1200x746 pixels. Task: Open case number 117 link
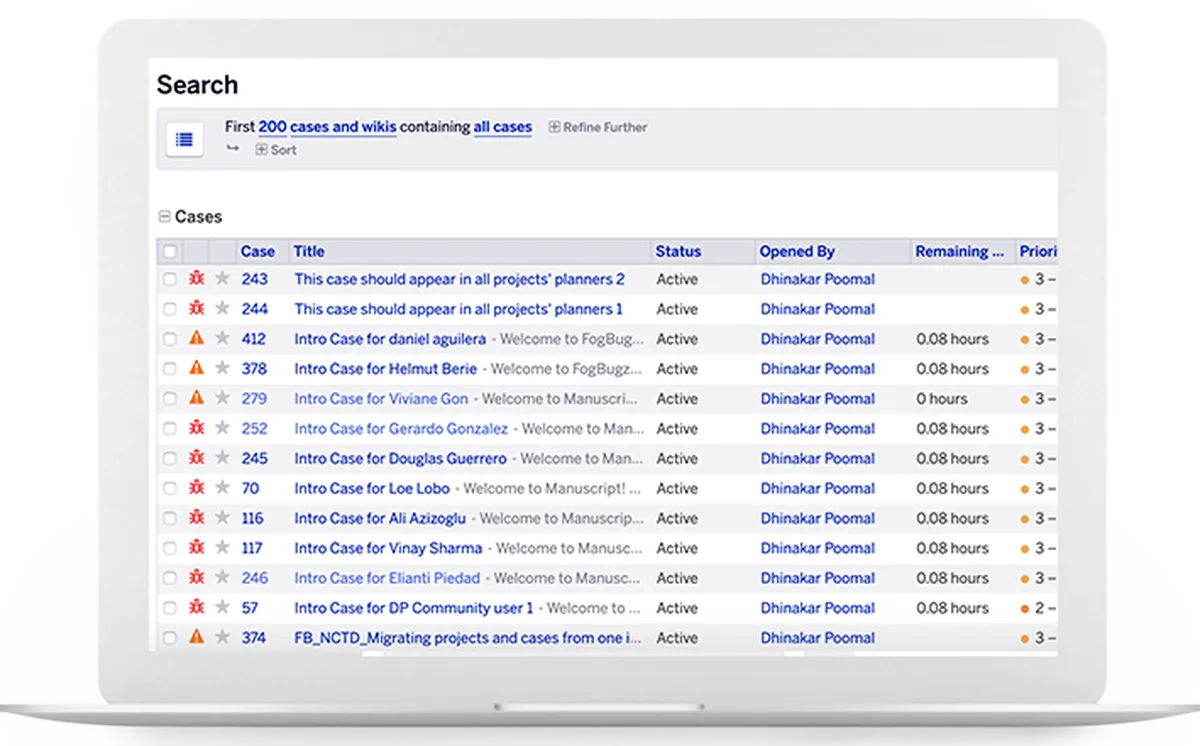[252, 548]
